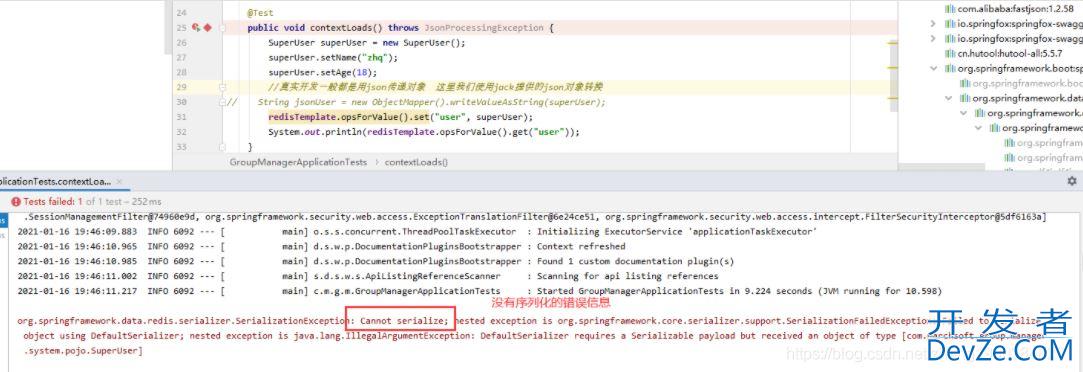Screen dimensions: 1083x372
Task: Select the com.alibaba:fastjson library icon
Action: 951,9
